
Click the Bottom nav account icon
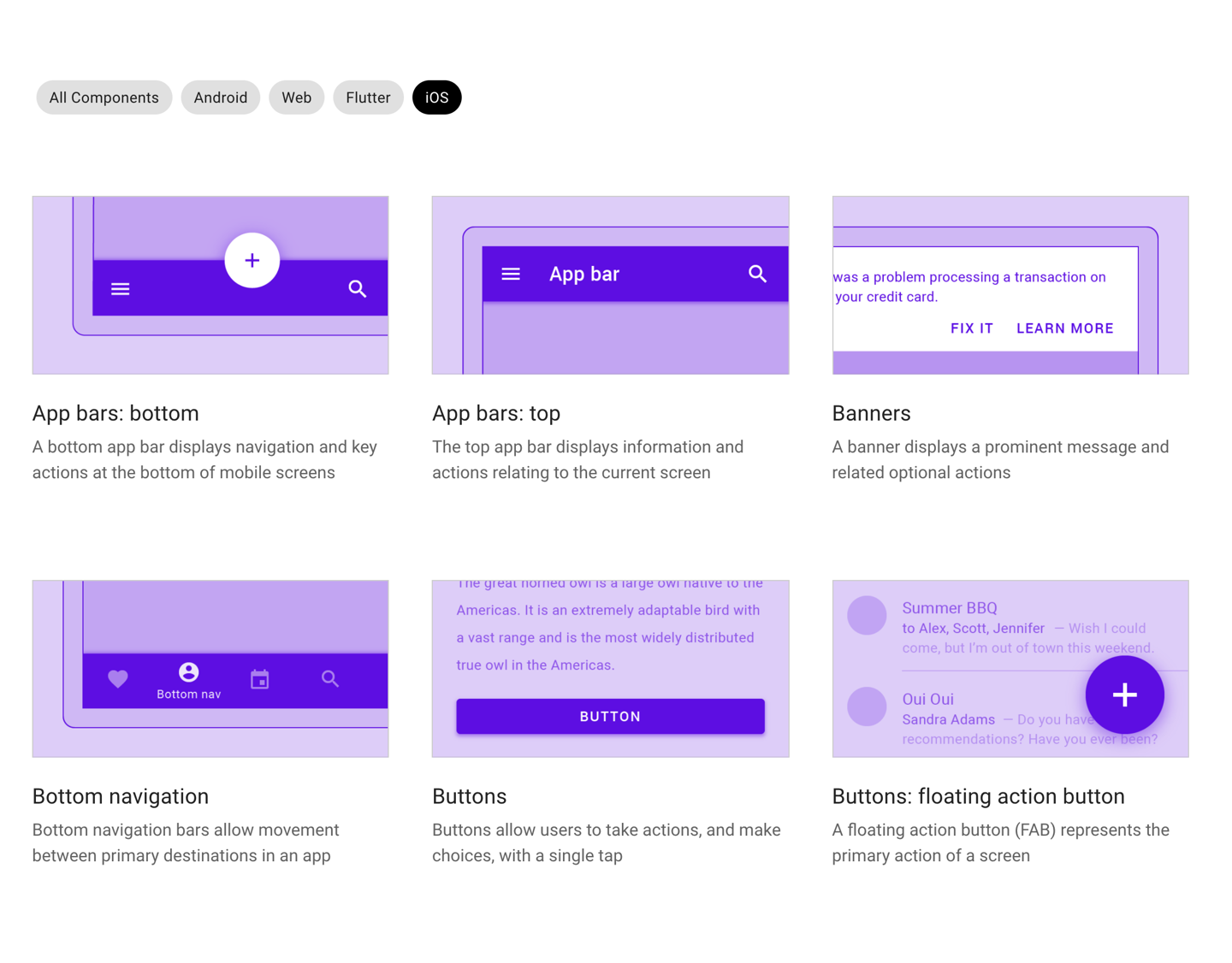click(x=188, y=673)
